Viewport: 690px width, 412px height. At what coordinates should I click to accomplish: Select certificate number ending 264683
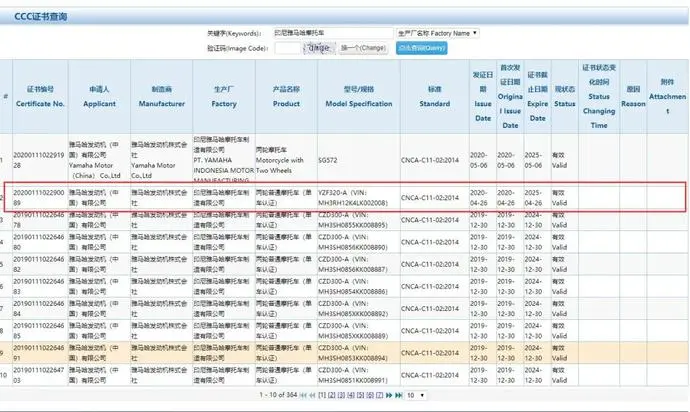[39, 286]
